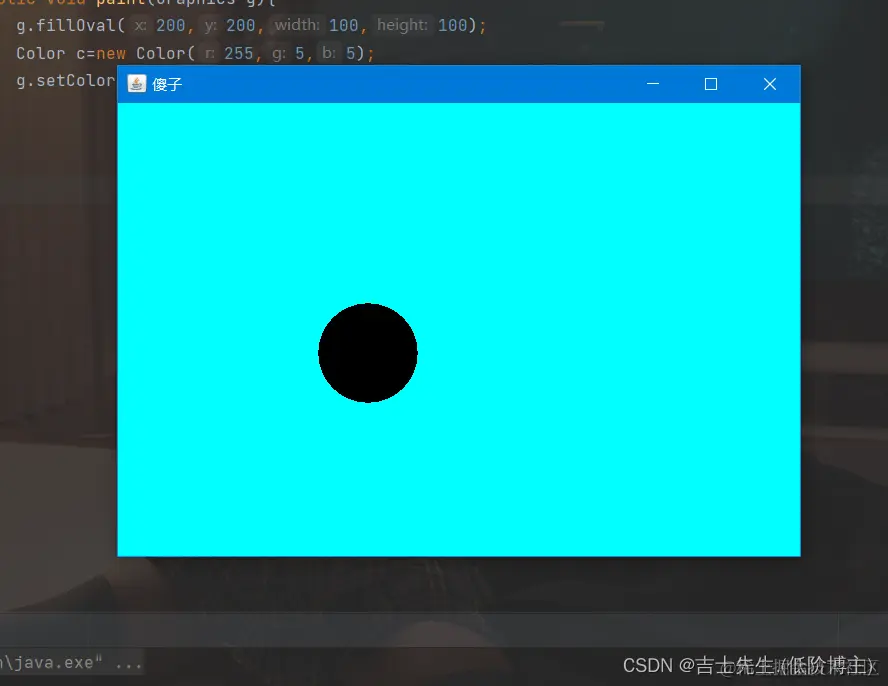Click the red value 255 in Color
This screenshot has height=686, width=888.
point(239,53)
